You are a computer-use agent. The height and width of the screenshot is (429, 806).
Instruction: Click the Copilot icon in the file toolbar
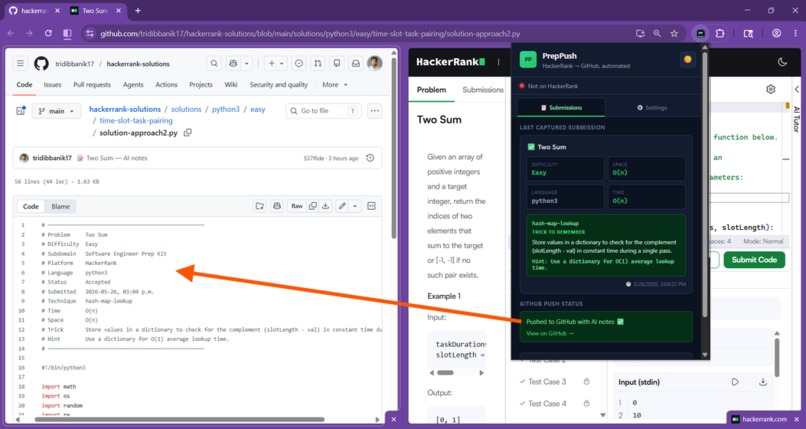coord(277,206)
